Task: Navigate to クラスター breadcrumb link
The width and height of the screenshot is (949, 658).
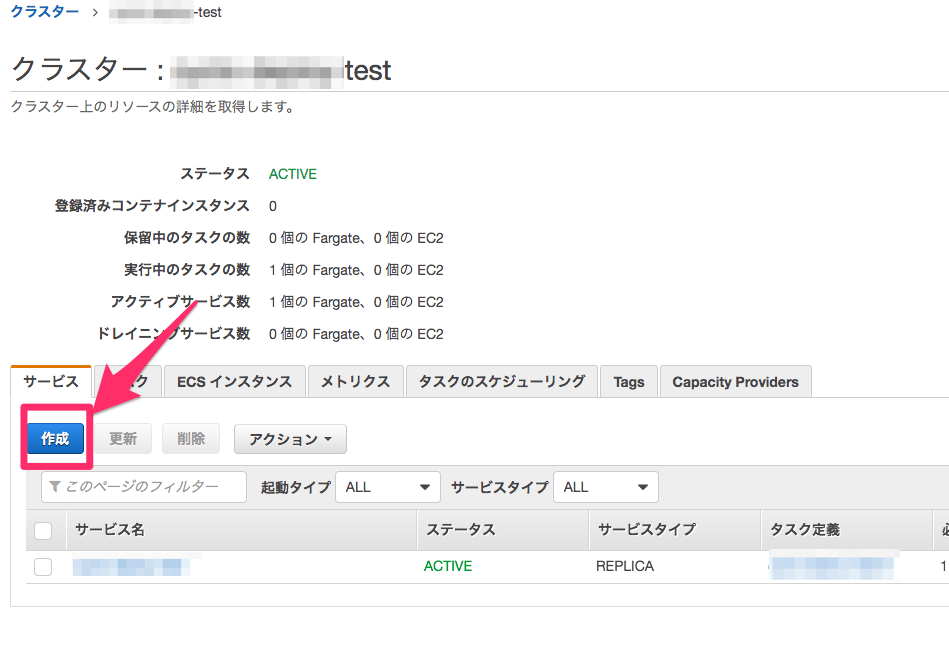Action: (44, 12)
